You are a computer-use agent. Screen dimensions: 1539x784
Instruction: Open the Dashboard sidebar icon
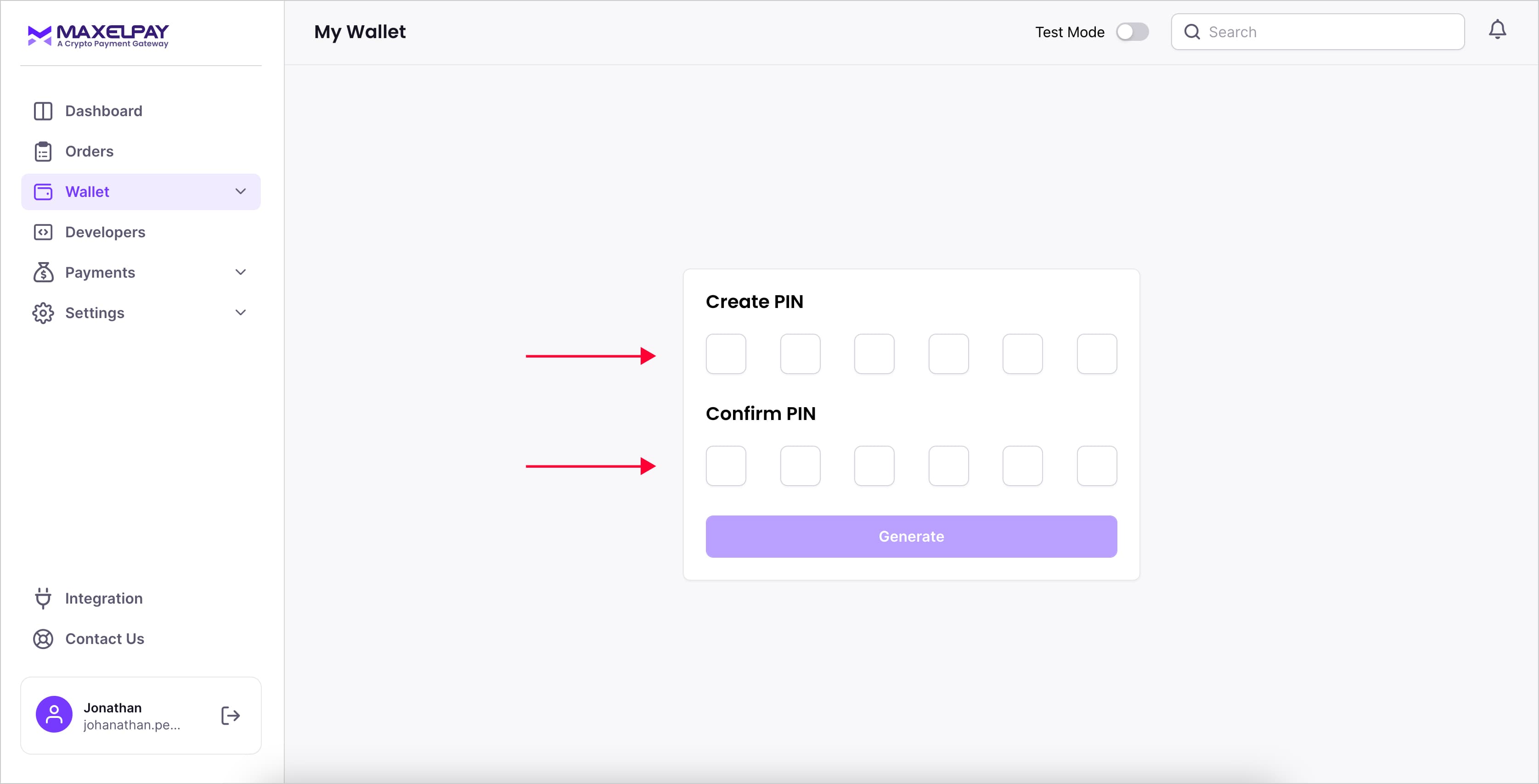(x=43, y=111)
